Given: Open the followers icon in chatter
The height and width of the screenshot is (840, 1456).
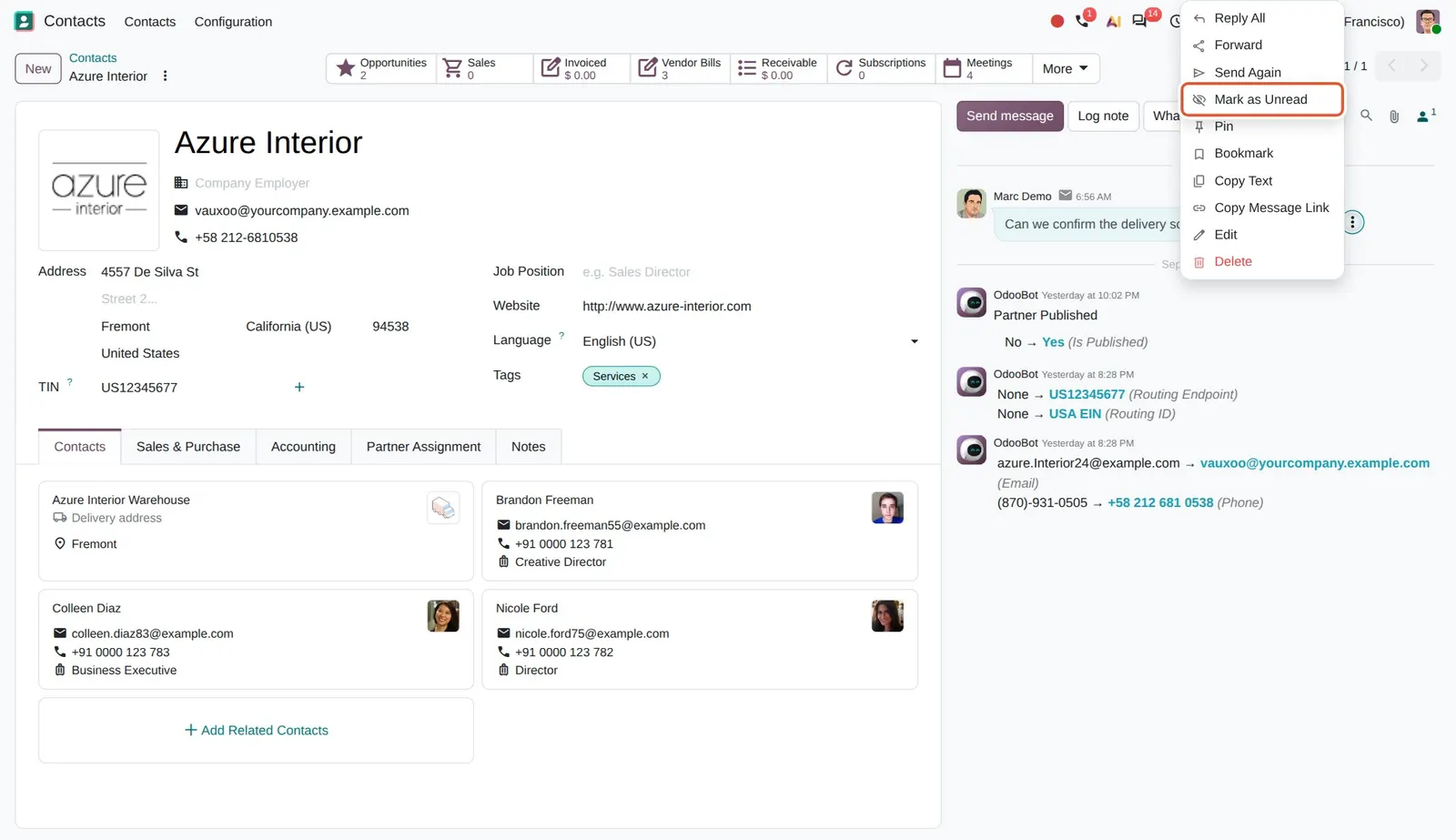Looking at the screenshot, I should pos(1425,116).
